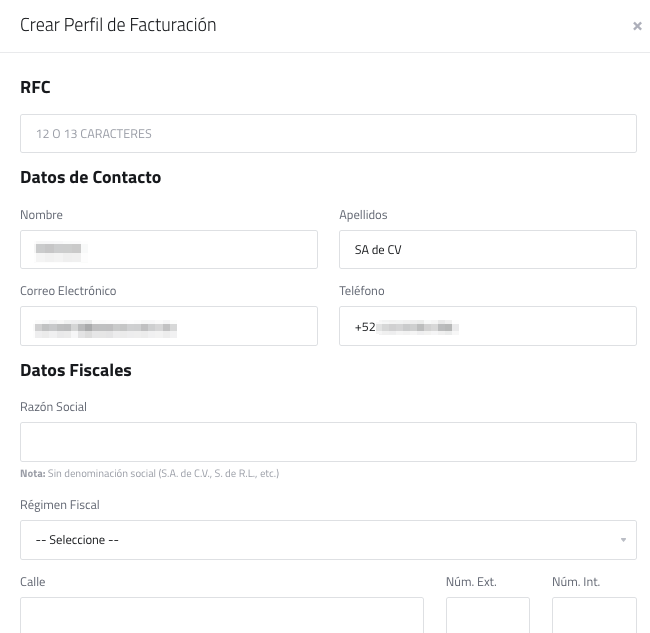Click the Nombre field label

(x=41, y=215)
